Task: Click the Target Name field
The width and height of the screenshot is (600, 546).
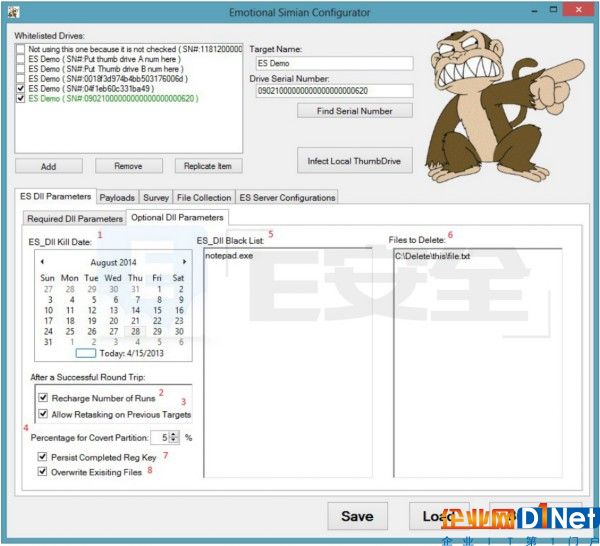Action: pos(334,63)
